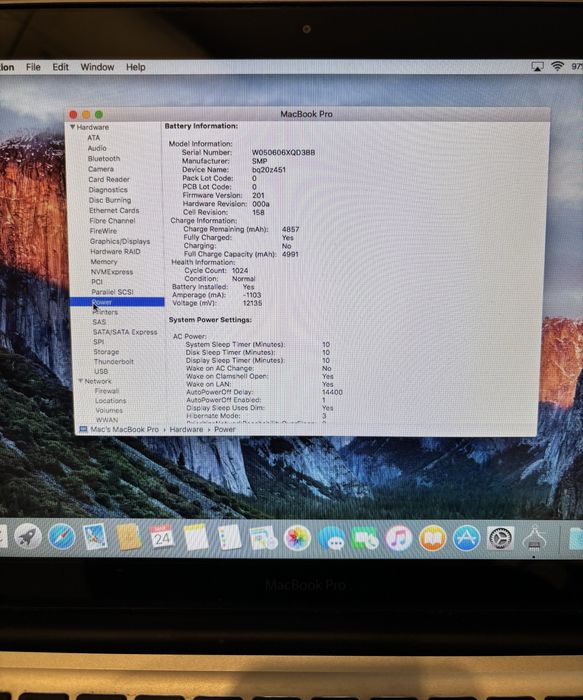Screen dimensions: 583x700
Task: Open Photos app in the Dock
Action: (x=297, y=538)
